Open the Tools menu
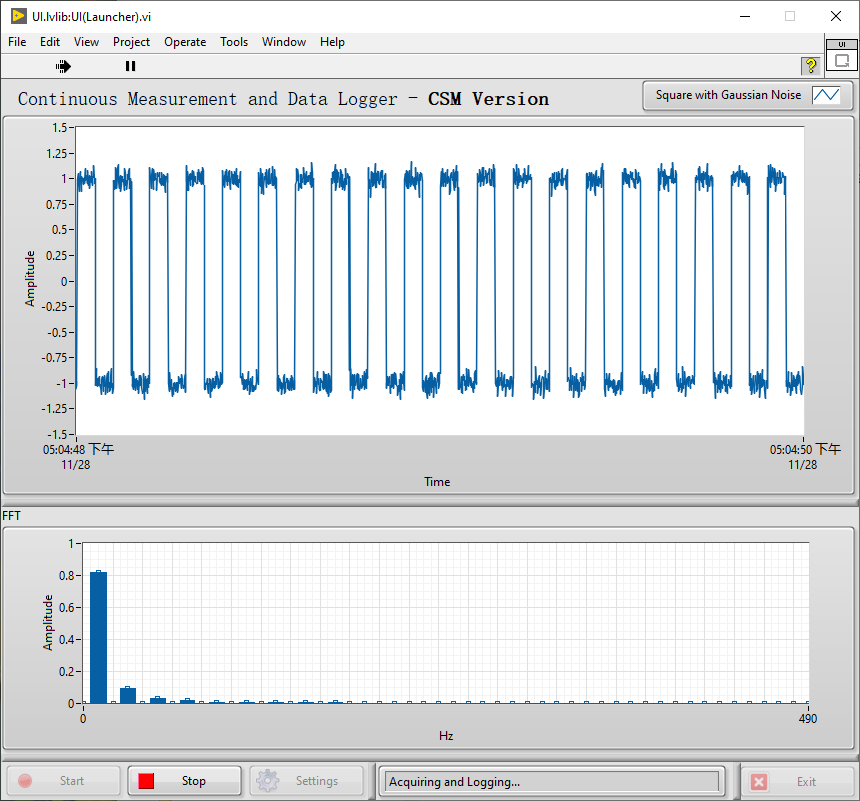Screen dimensions: 860x801 [x=234, y=42]
